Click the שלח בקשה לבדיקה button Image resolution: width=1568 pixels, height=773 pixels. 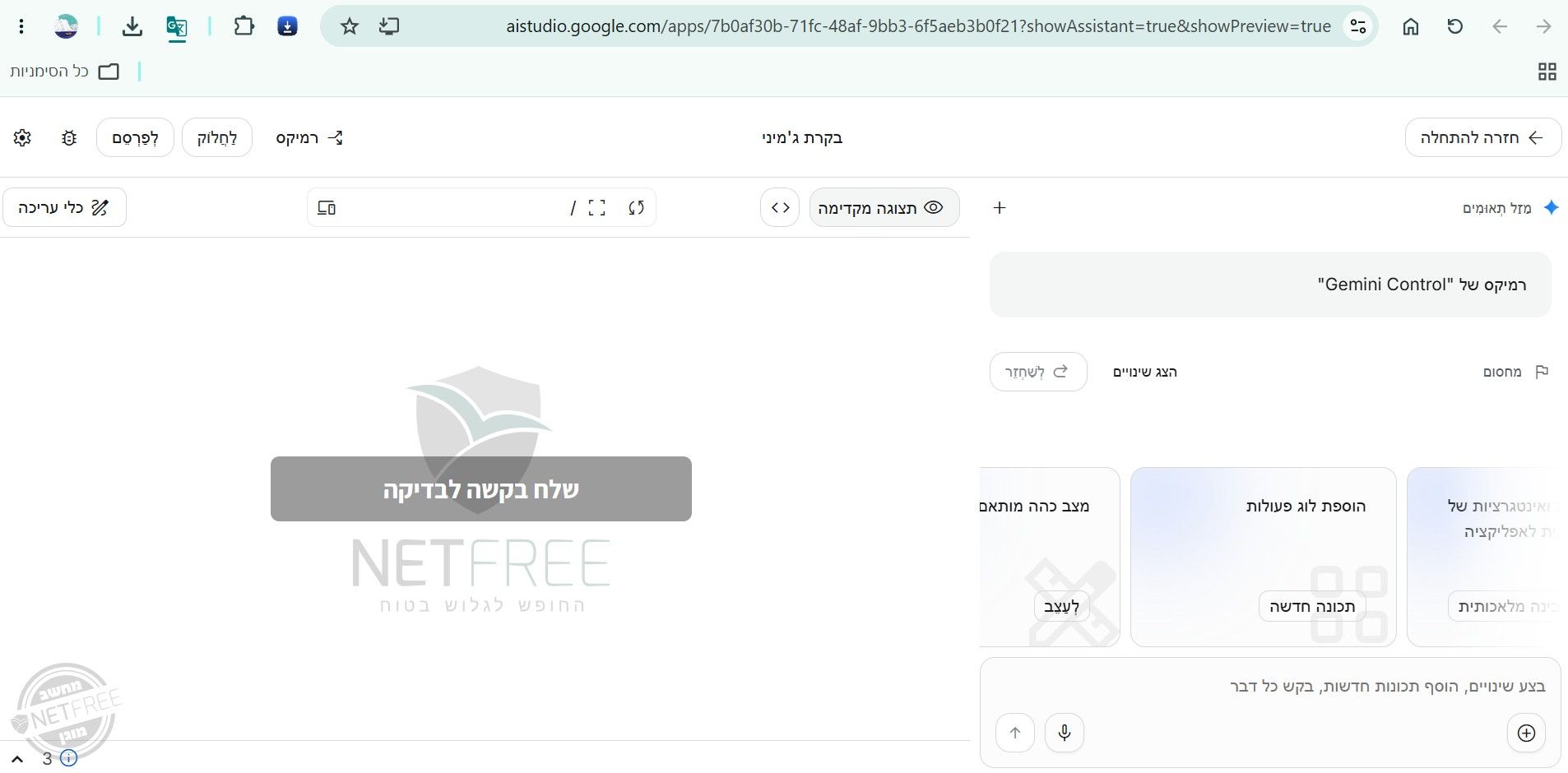click(x=481, y=488)
